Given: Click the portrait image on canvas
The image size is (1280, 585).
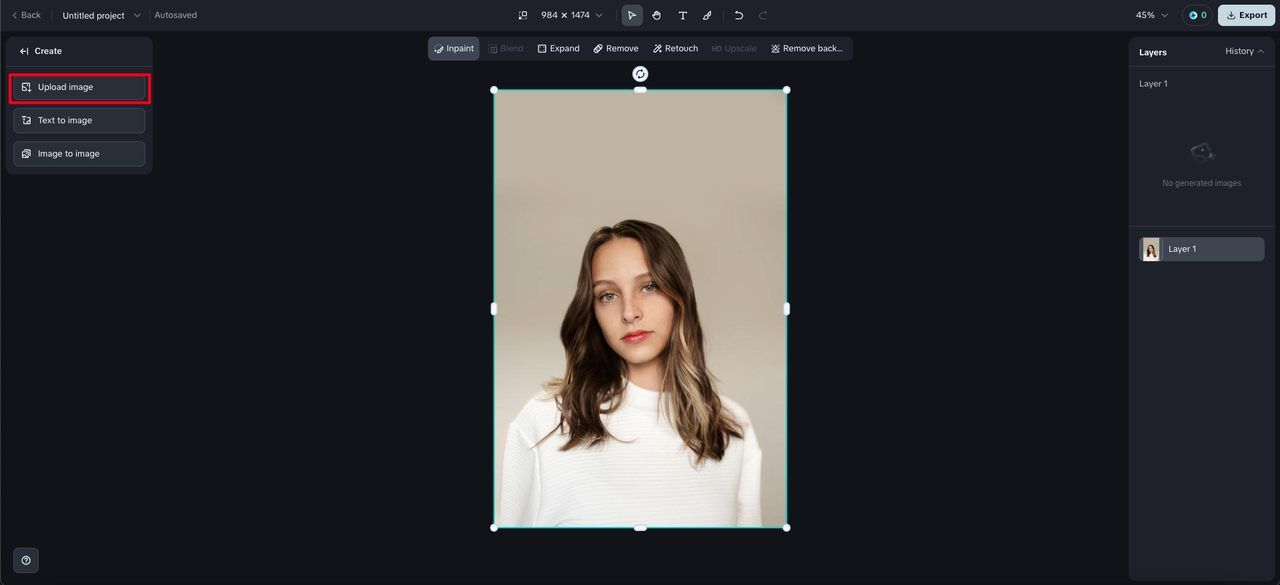Looking at the screenshot, I should 640,309.
